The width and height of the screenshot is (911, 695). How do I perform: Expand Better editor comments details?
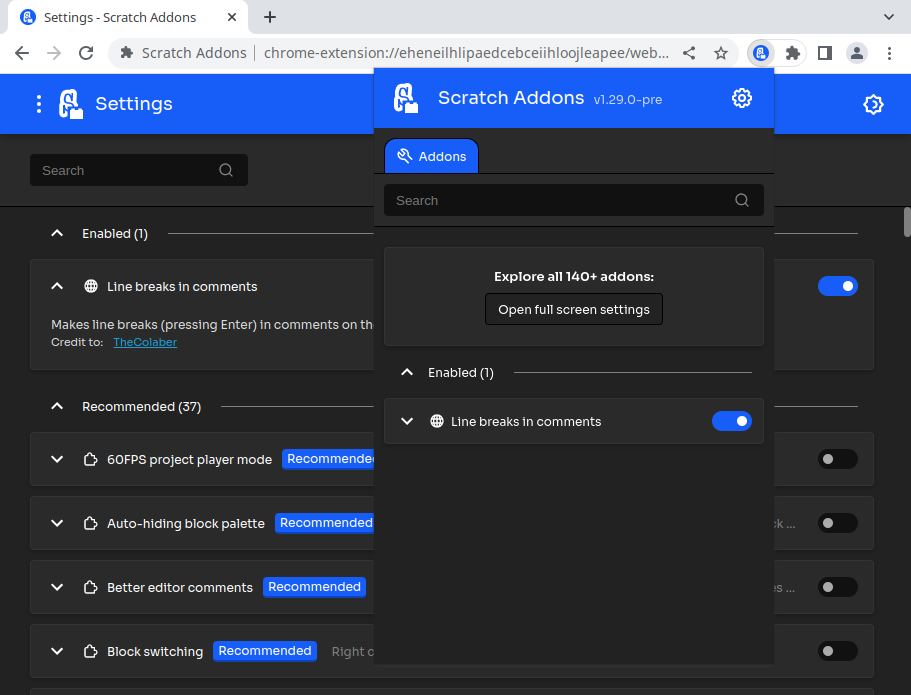(57, 587)
